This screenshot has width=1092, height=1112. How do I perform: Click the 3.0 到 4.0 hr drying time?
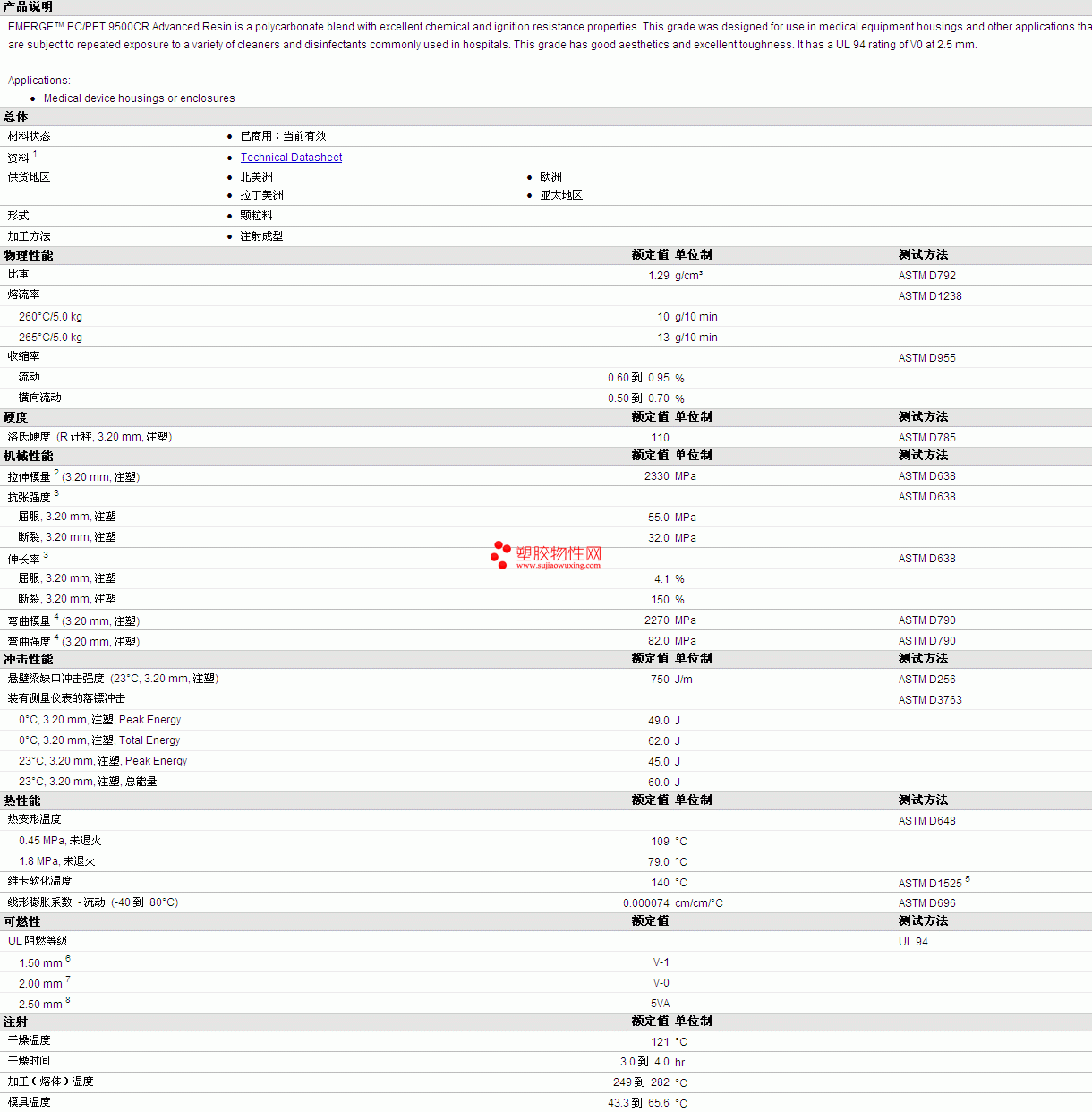[653, 1063]
